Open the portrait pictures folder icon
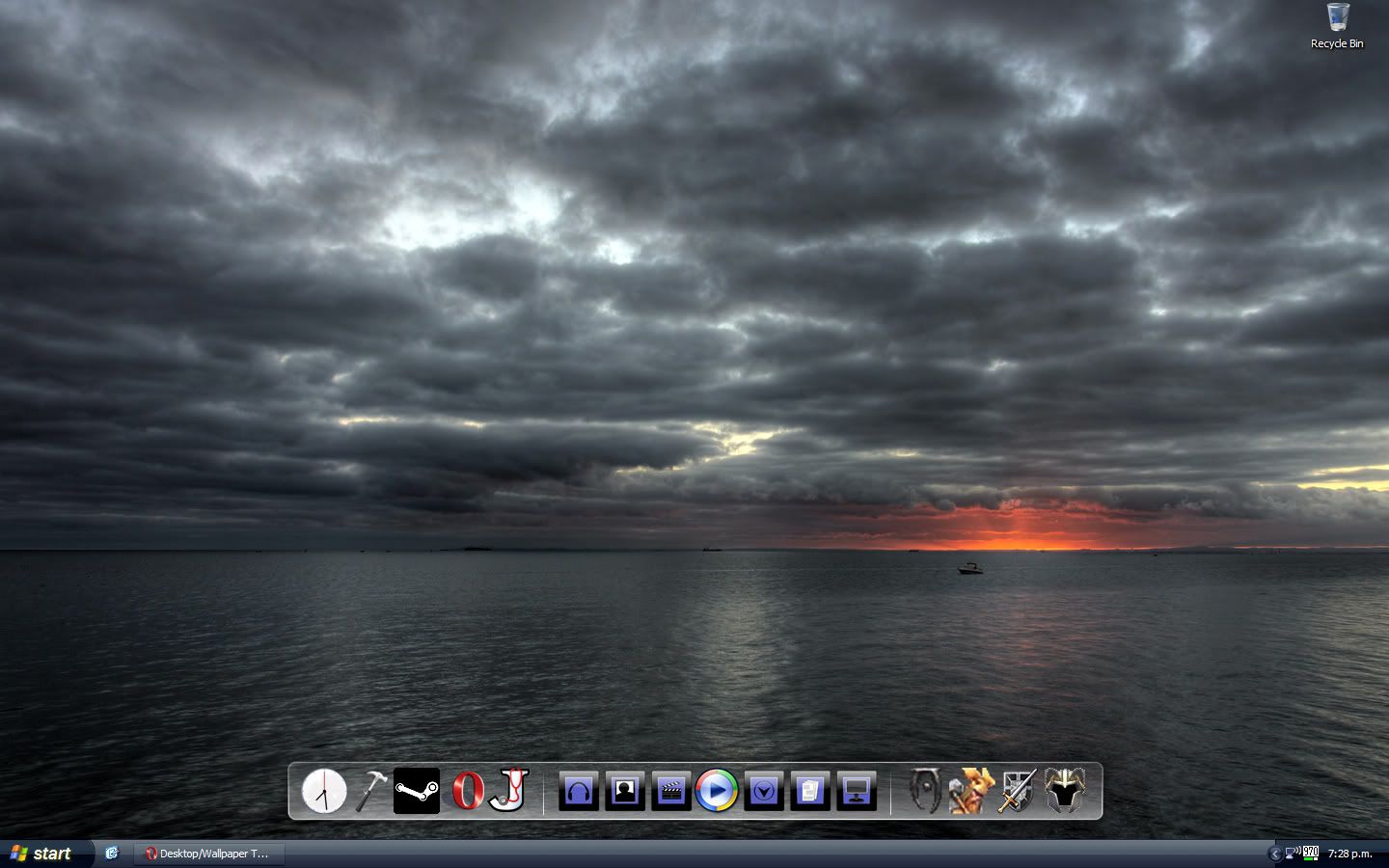This screenshot has height=868, width=1389. click(x=625, y=792)
